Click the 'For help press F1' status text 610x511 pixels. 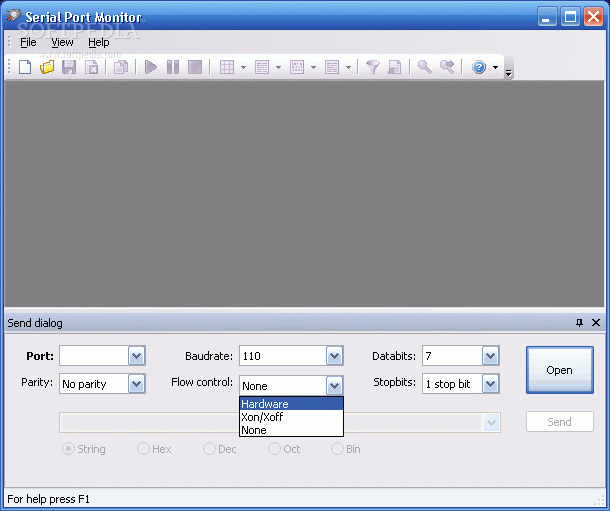[48, 499]
